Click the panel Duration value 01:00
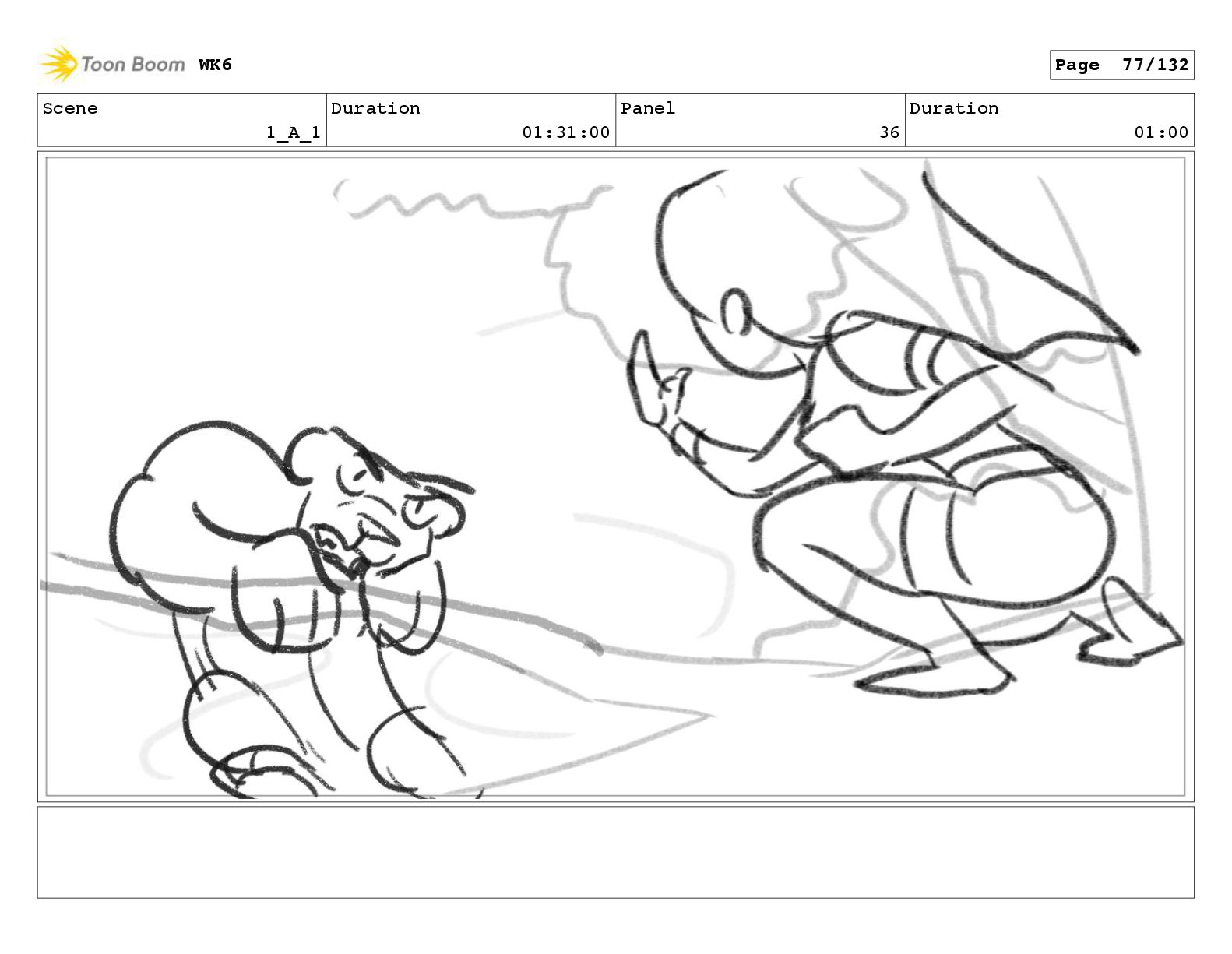Viewport: 1232px width, 954px height. coord(1161,132)
